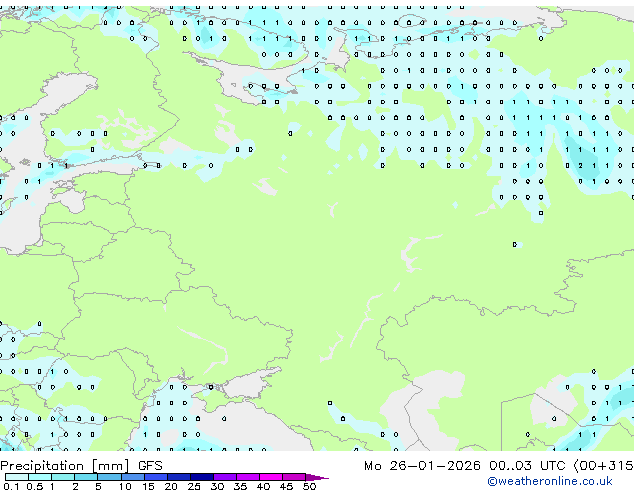
Task: Click the 5–10 mm legend color swatch
Action: [x=110, y=477]
